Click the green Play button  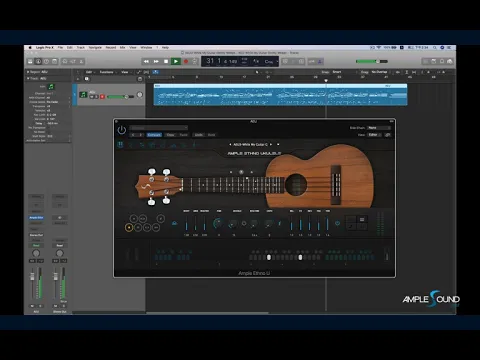coord(176,61)
